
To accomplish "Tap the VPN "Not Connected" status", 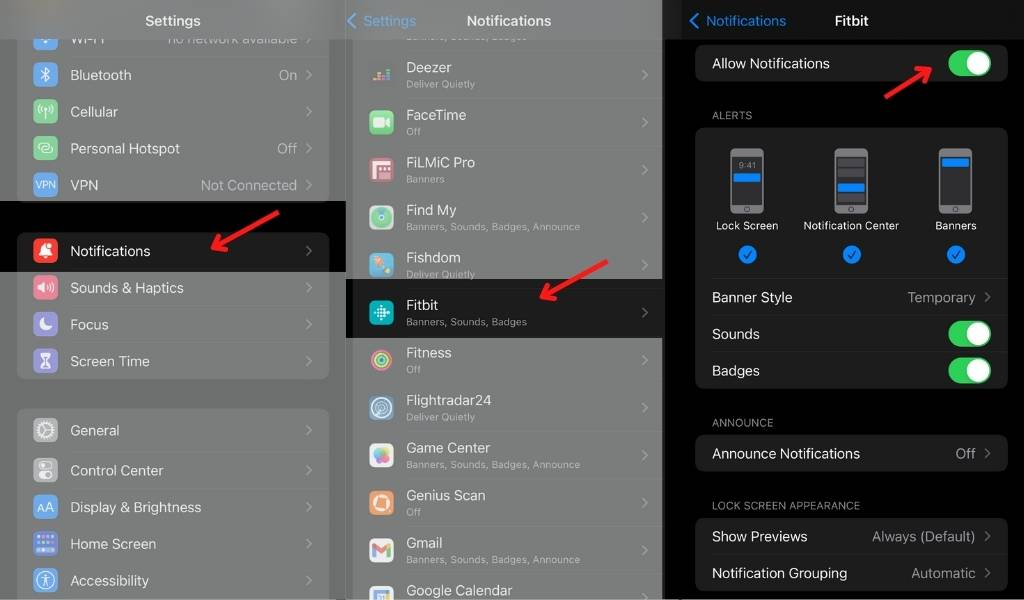I will [x=249, y=185].
